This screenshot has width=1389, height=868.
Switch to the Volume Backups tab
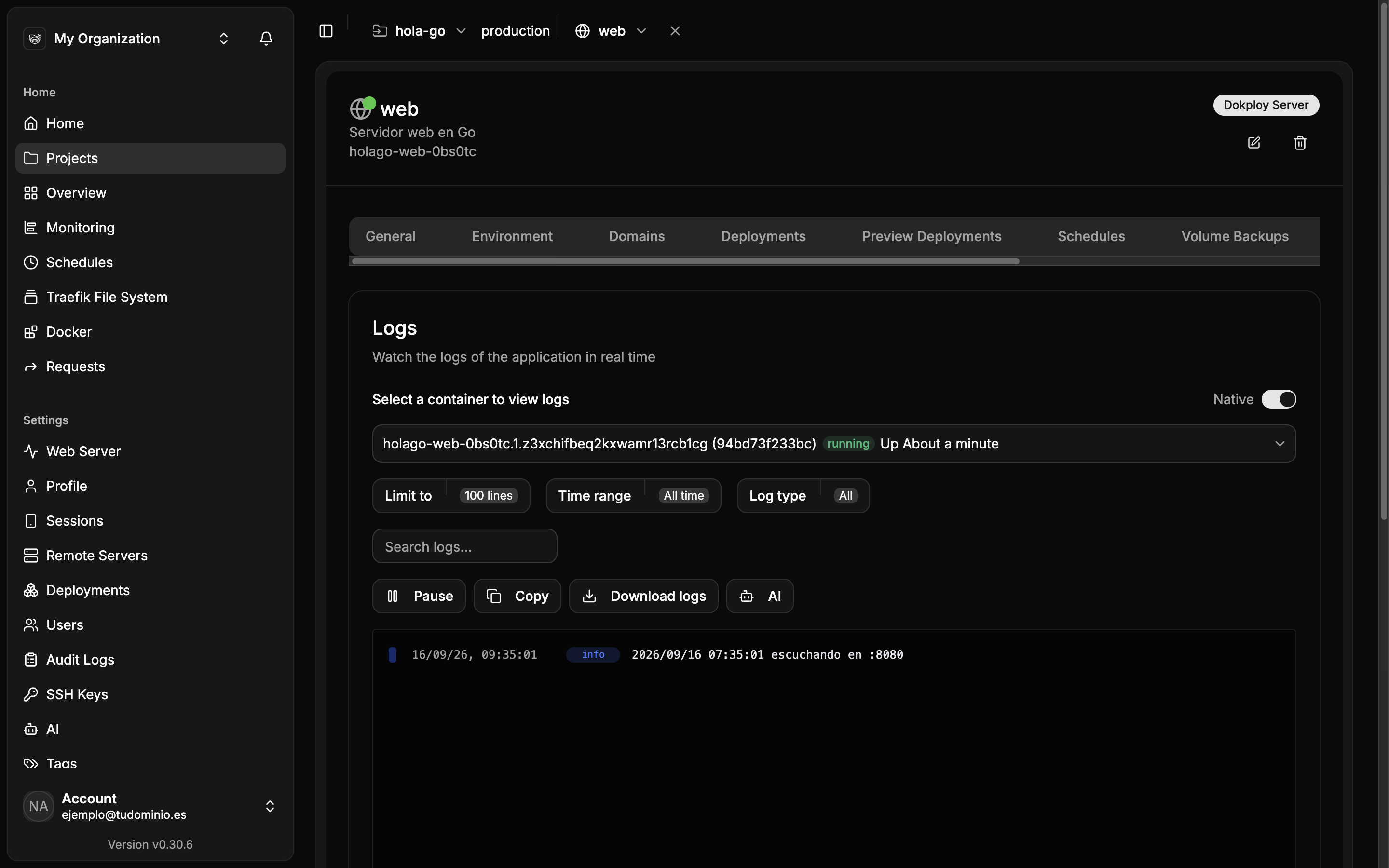pyautogui.click(x=1235, y=236)
